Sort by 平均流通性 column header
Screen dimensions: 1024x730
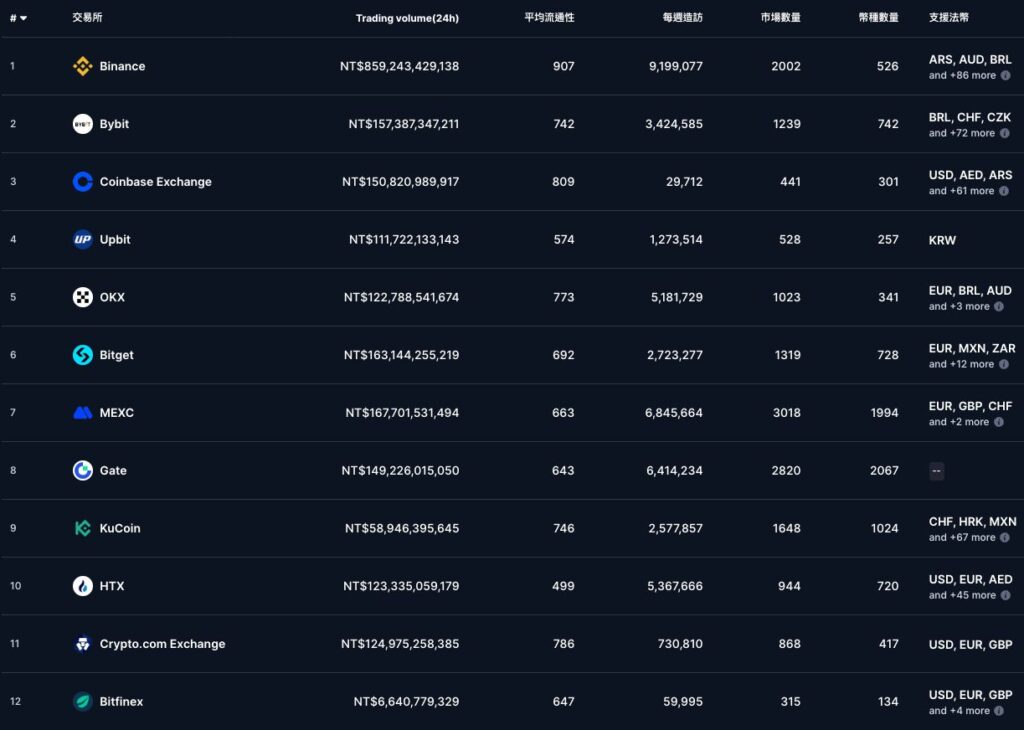tap(549, 18)
